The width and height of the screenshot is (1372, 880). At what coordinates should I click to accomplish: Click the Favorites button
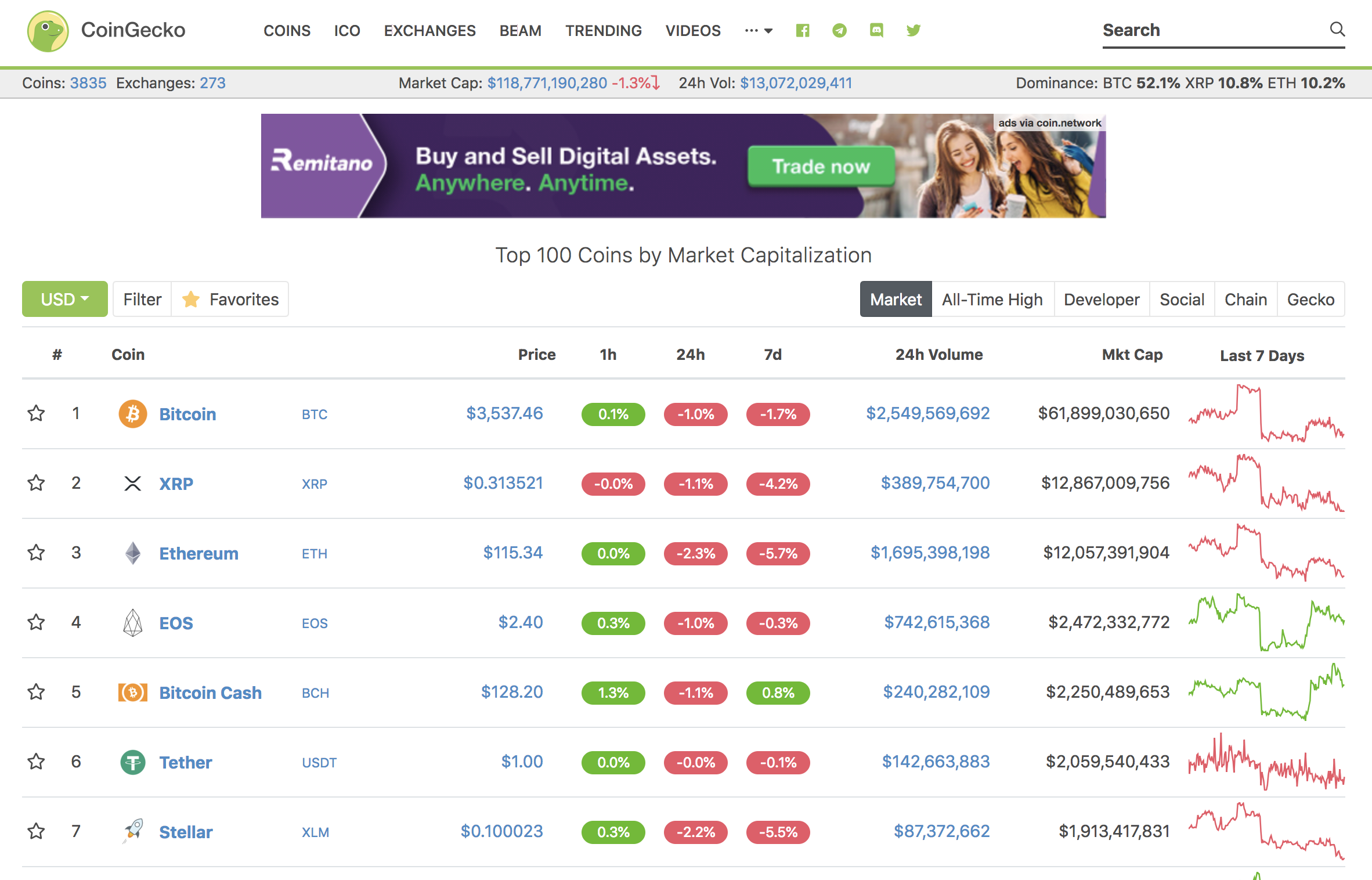click(x=230, y=299)
